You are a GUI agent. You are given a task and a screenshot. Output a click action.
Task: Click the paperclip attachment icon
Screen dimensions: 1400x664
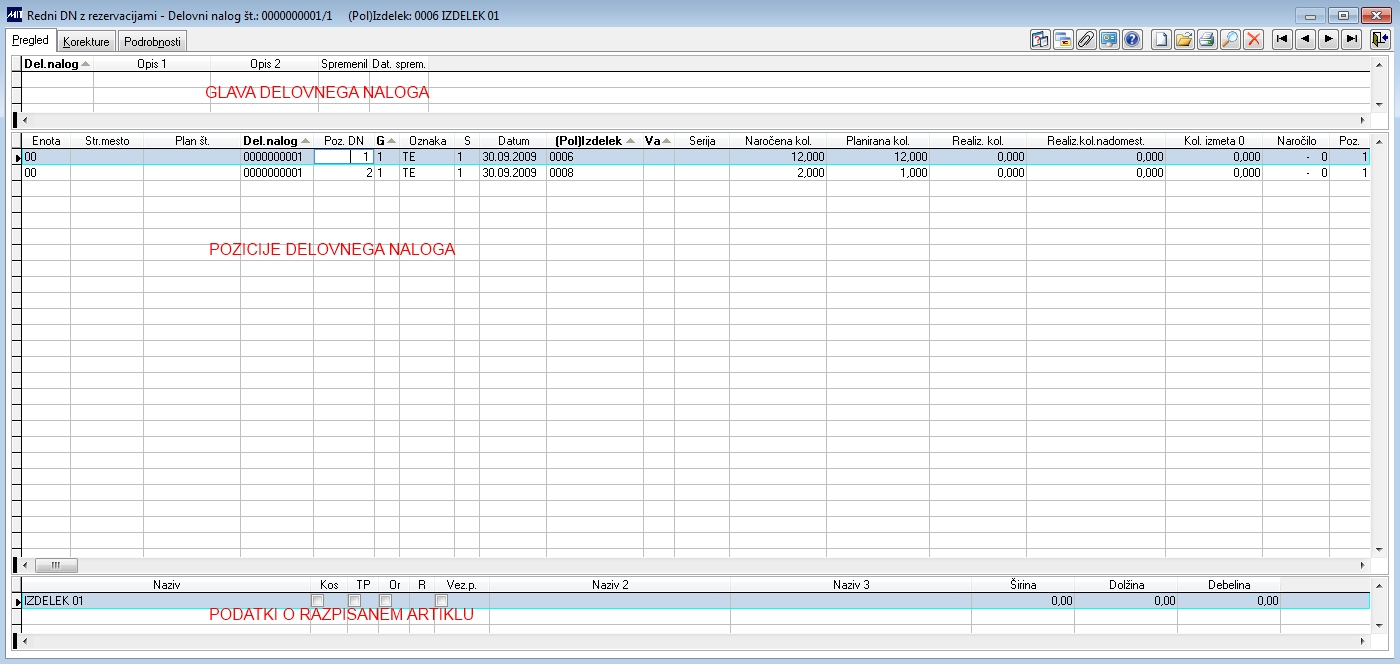tap(1086, 40)
